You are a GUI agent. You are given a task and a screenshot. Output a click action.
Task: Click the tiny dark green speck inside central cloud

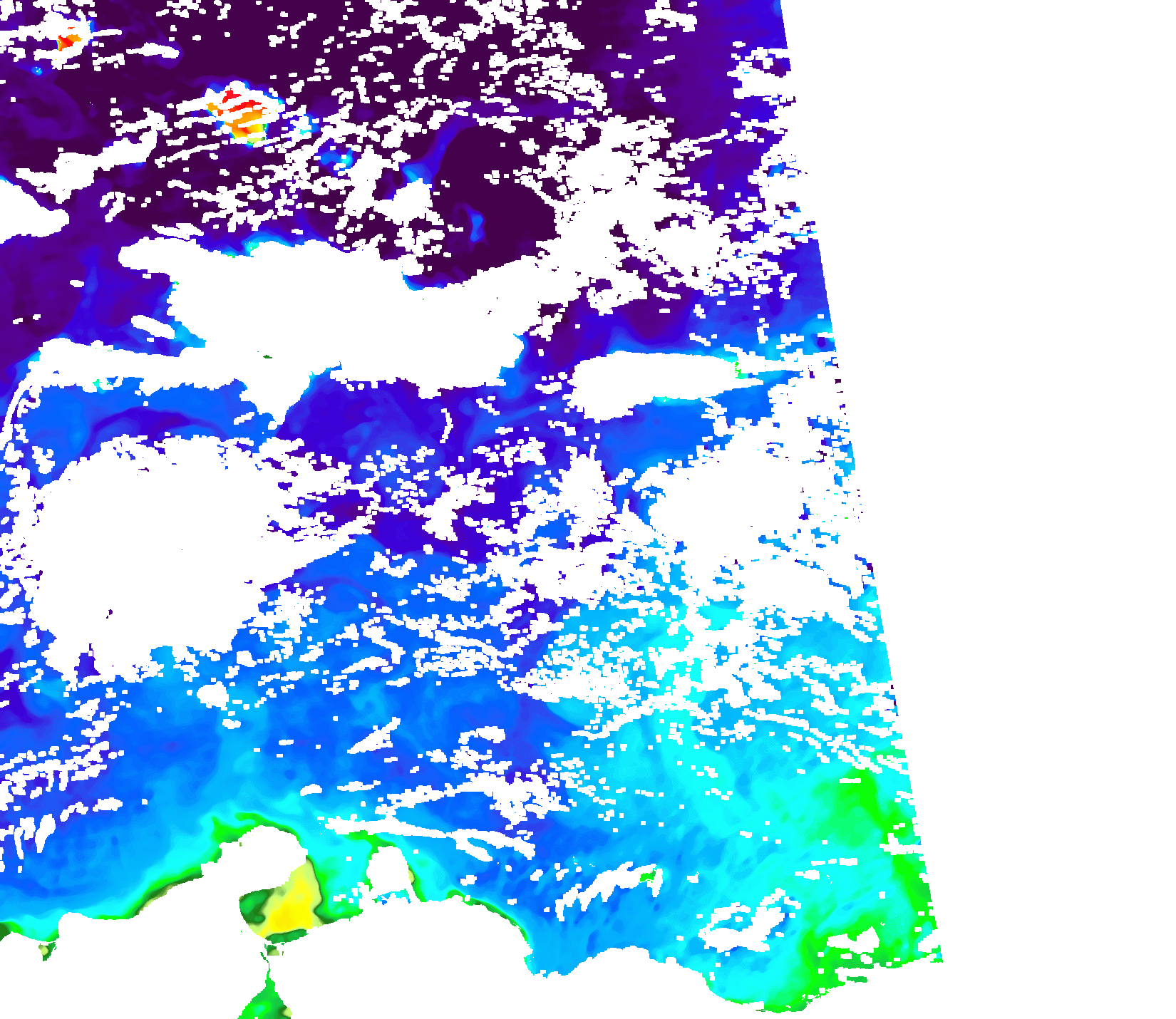click(268, 356)
